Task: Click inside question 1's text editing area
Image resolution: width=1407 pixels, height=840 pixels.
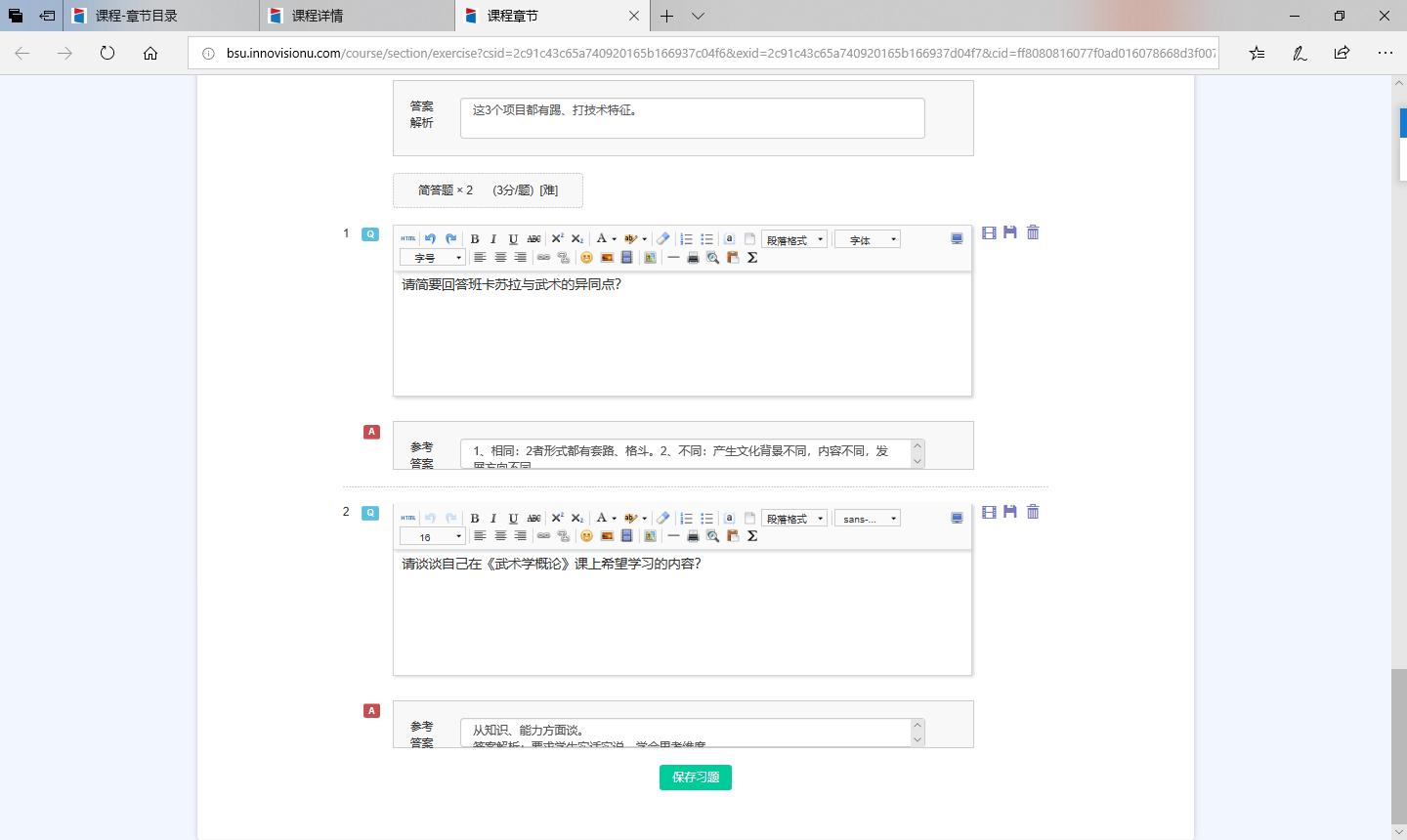Action: click(x=682, y=332)
